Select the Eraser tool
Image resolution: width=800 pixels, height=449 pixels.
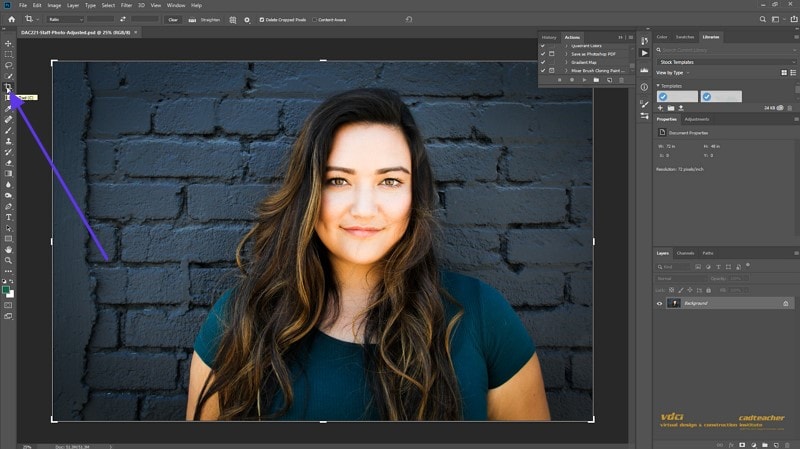coord(8,163)
